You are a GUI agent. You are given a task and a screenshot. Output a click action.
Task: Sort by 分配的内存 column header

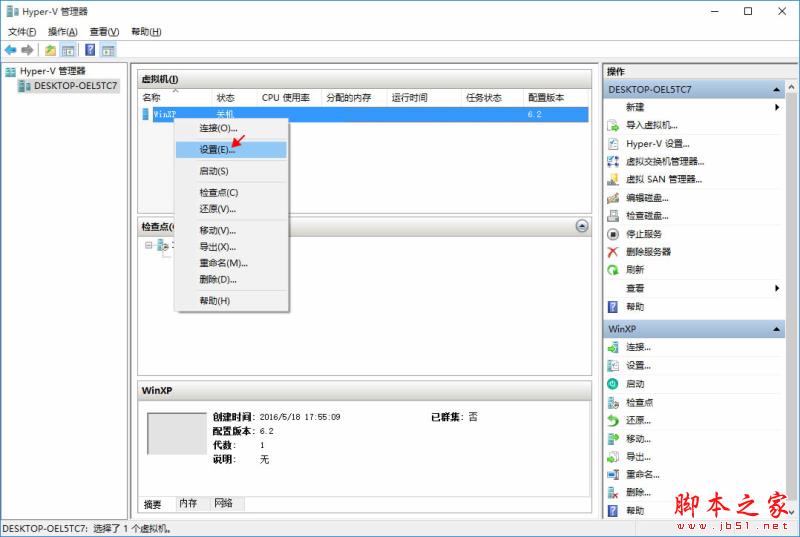pyautogui.click(x=355, y=98)
